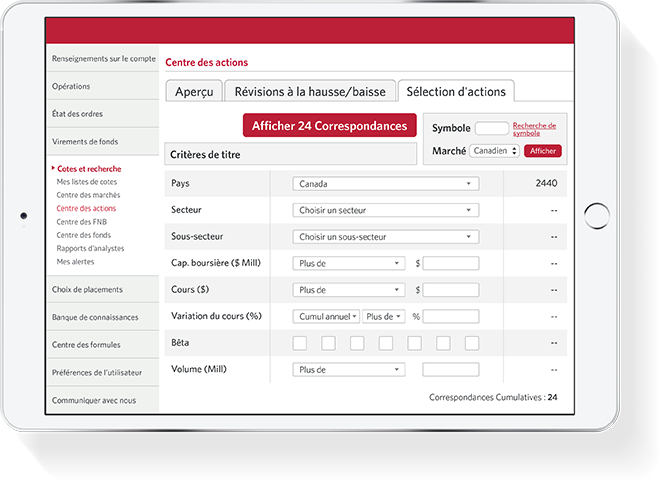Open the Volume (Mill) Plus de dropdown
The height and width of the screenshot is (481, 660).
pyautogui.click(x=349, y=369)
